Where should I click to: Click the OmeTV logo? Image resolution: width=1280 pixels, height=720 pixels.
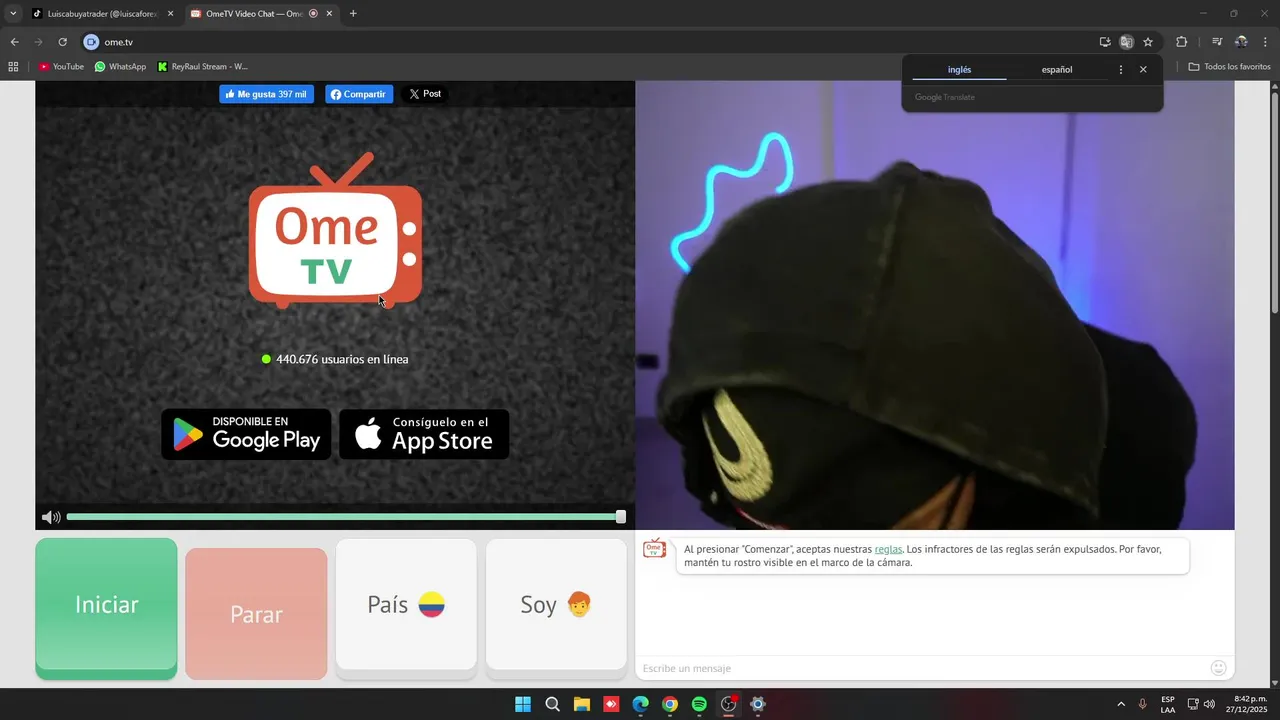tap(335, 230)
